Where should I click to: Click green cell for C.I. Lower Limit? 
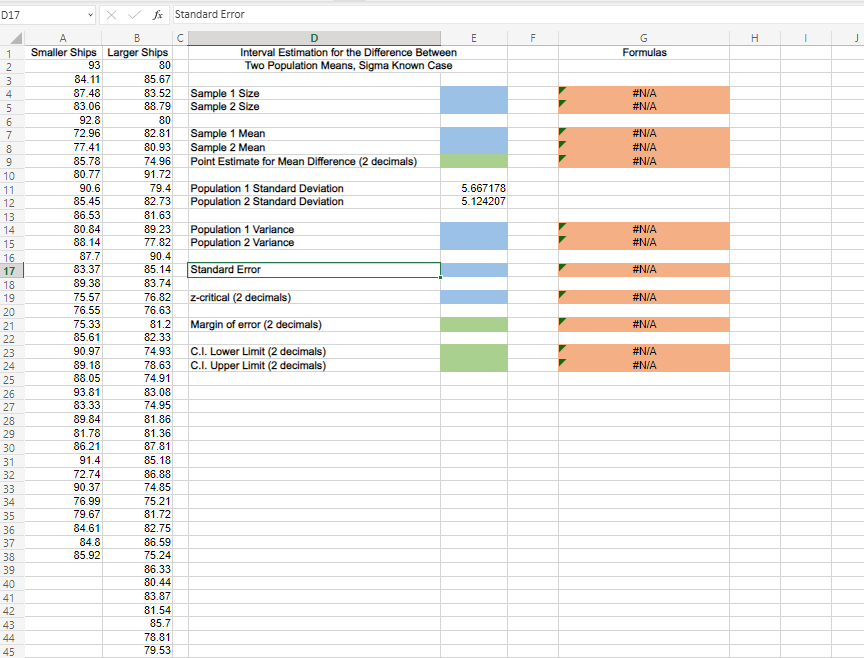pos(474,351)
